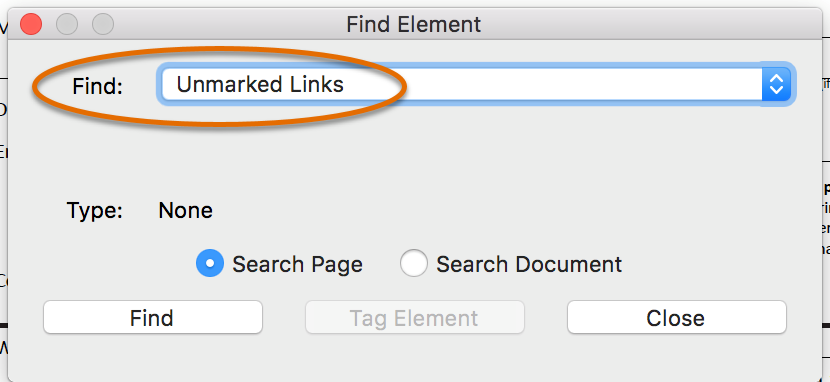Close the dialog with the red window button
The width and height of the screenshot is (830, 382).
tap(31, 24)
